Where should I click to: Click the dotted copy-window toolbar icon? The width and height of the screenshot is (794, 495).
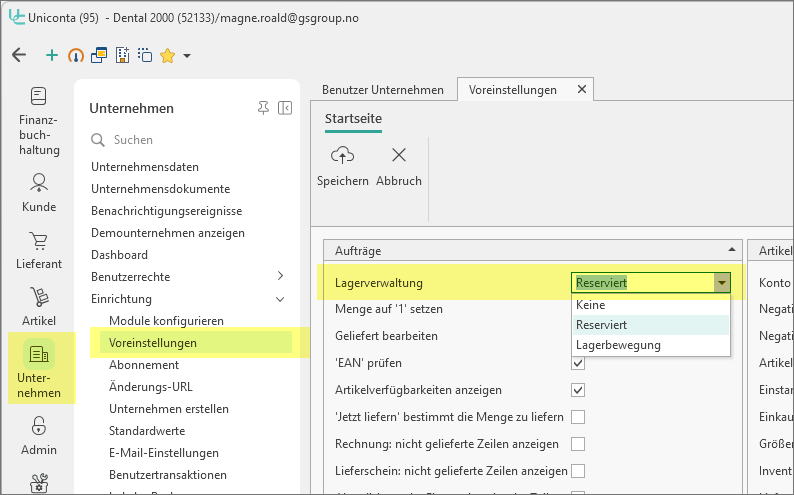pyautogui.click(x=145, y=55)
